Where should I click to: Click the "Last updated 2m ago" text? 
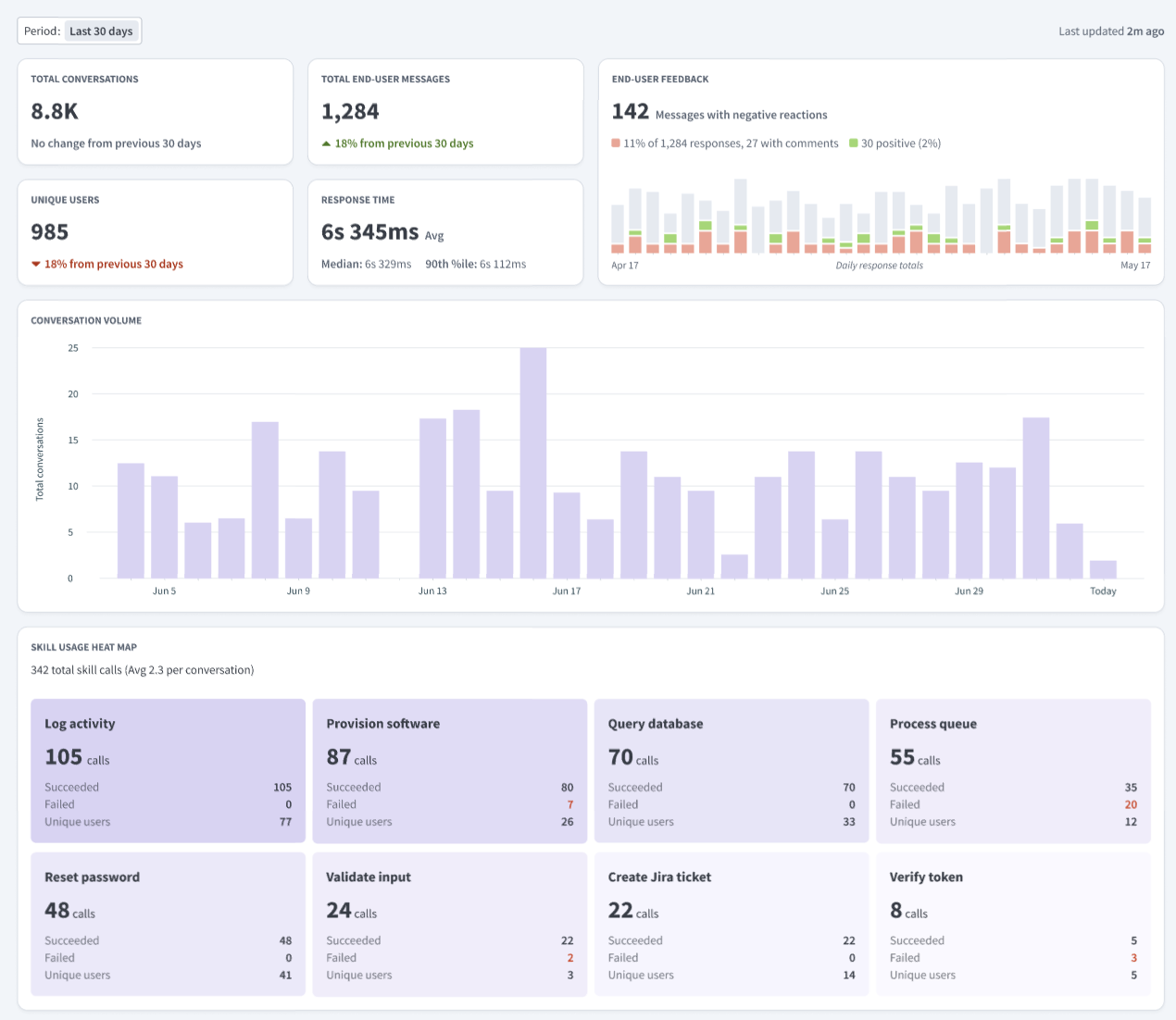(x=1111, y=31)
